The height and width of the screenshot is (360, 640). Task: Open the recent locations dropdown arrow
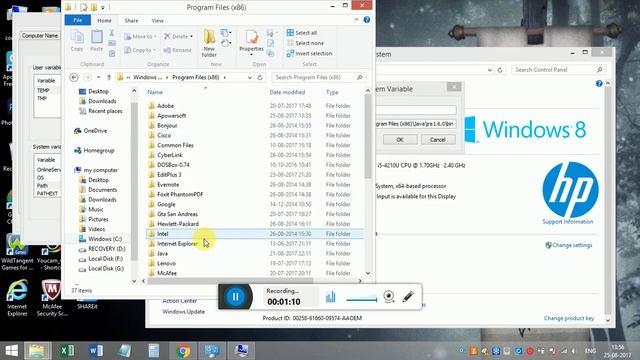(98, 77)
